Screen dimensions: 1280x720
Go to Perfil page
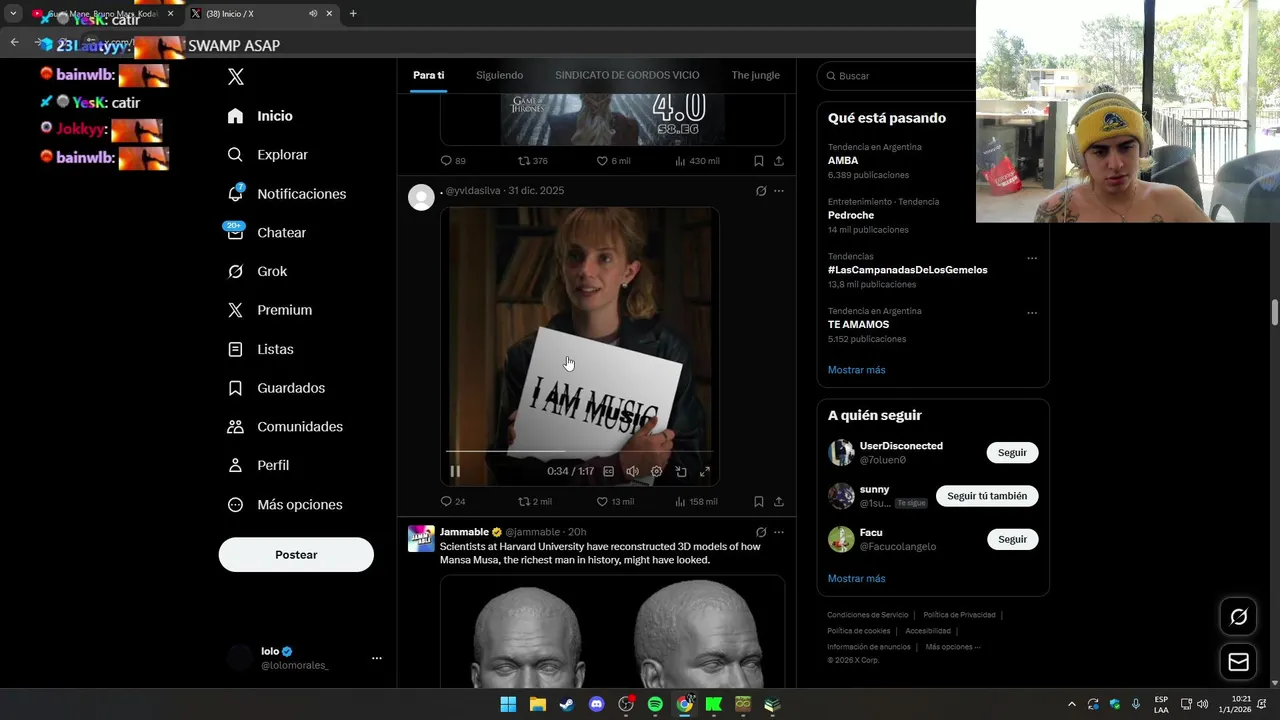258,465
